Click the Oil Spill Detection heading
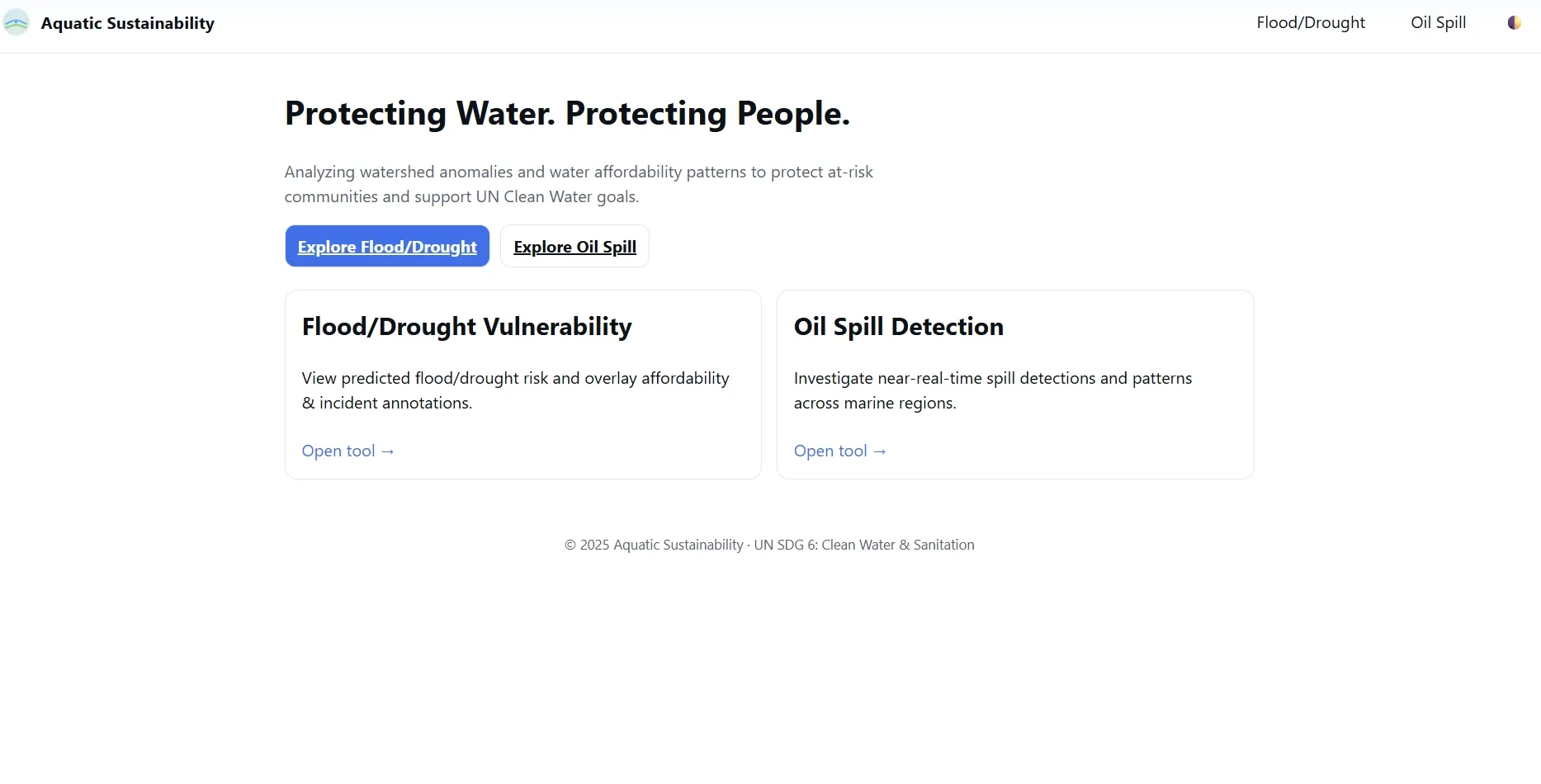This screenshot has height=784, width=1541. click(x=898, y=327)
